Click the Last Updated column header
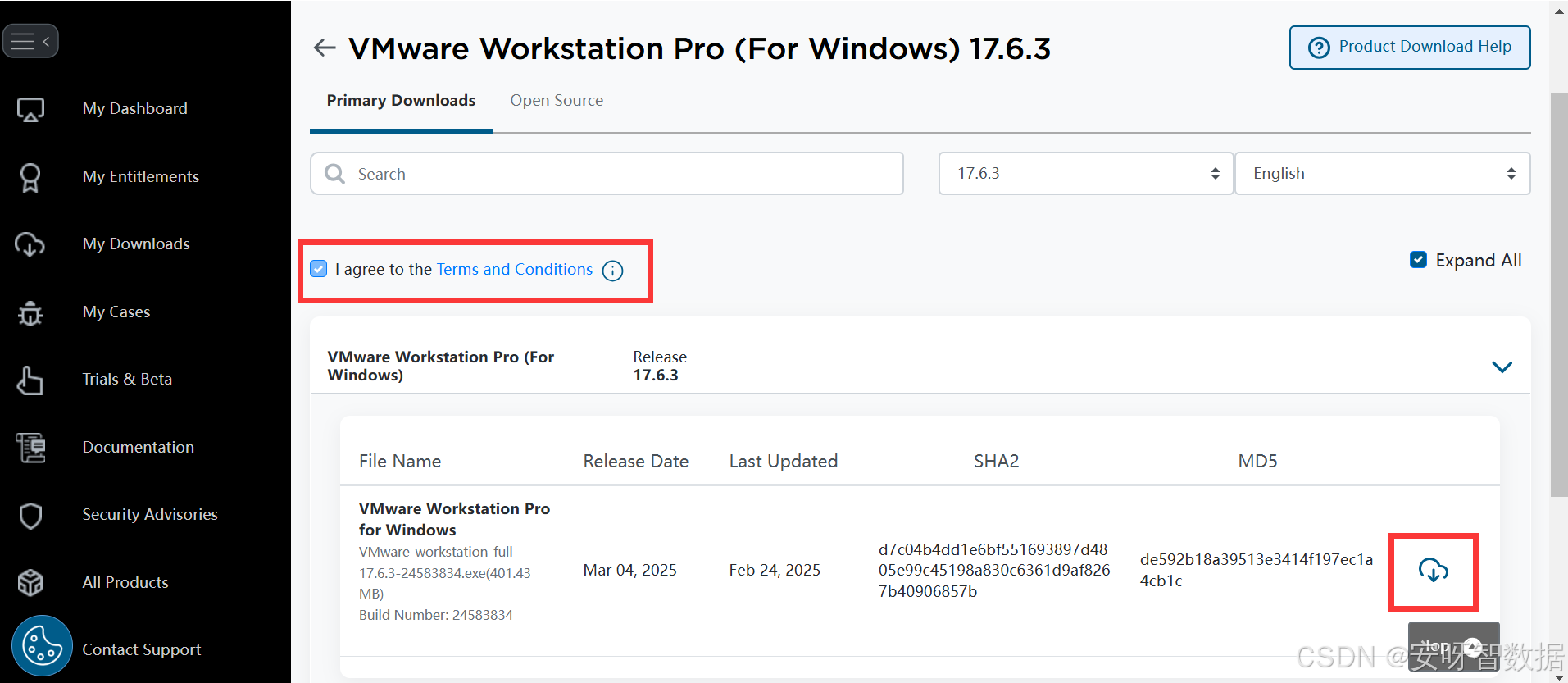The image size is (1568, 683). pyautogui.click(x=784, y=462)
